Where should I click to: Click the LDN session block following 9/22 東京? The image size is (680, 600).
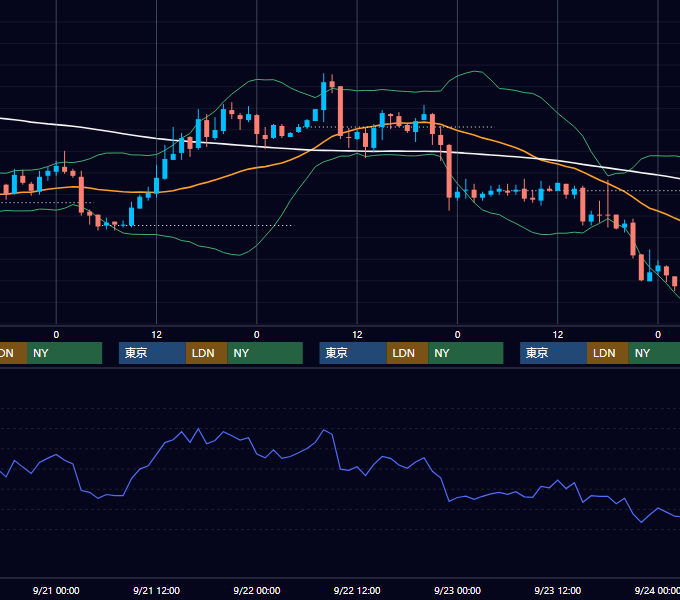(407, 353)
